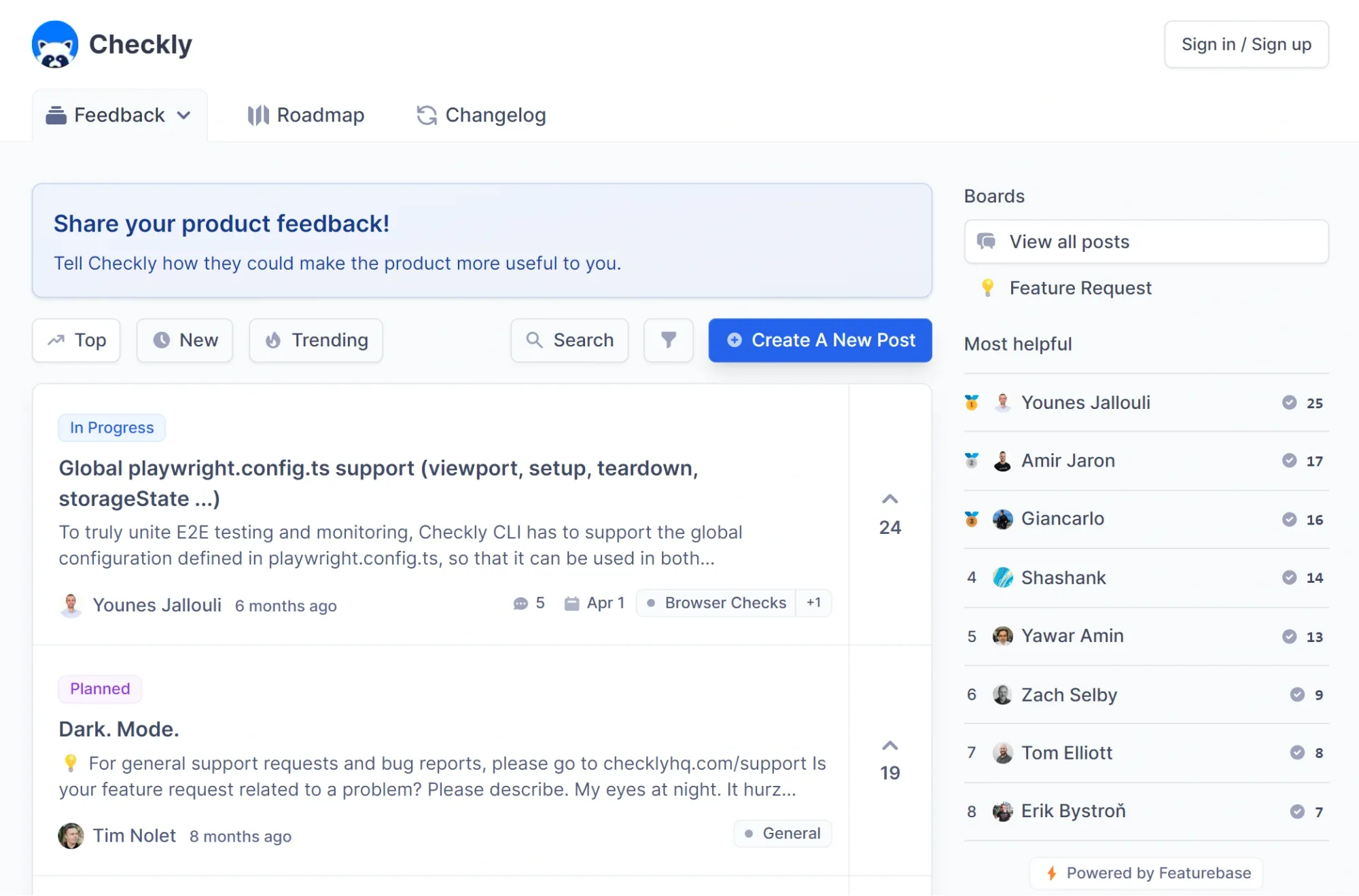1359x896 pixels.
Task: Open Shashank in Most helpful list
Action: pyautogui.click(x=1146, y=578)
